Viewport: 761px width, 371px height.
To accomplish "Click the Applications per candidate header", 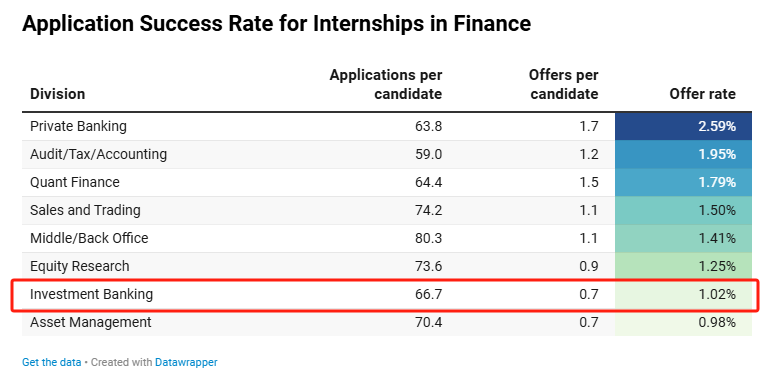I will [x=386, y=84].
